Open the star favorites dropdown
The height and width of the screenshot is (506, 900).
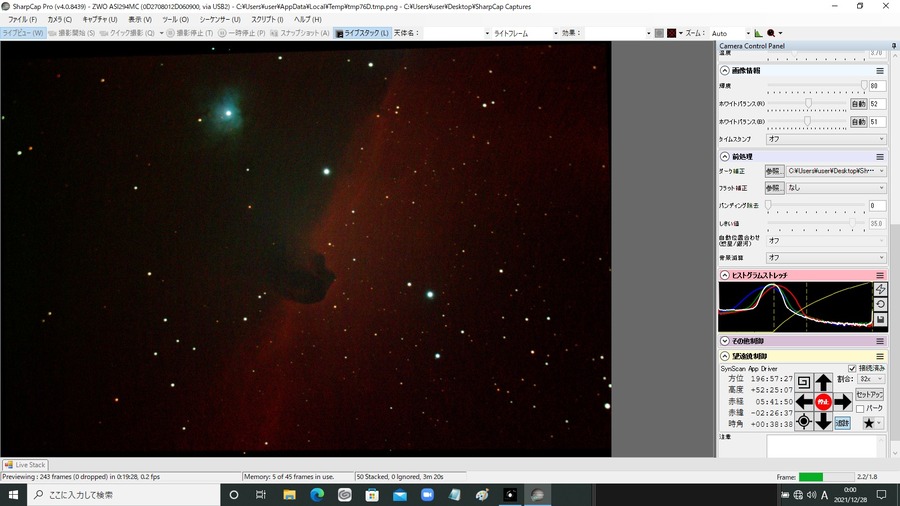872,423
